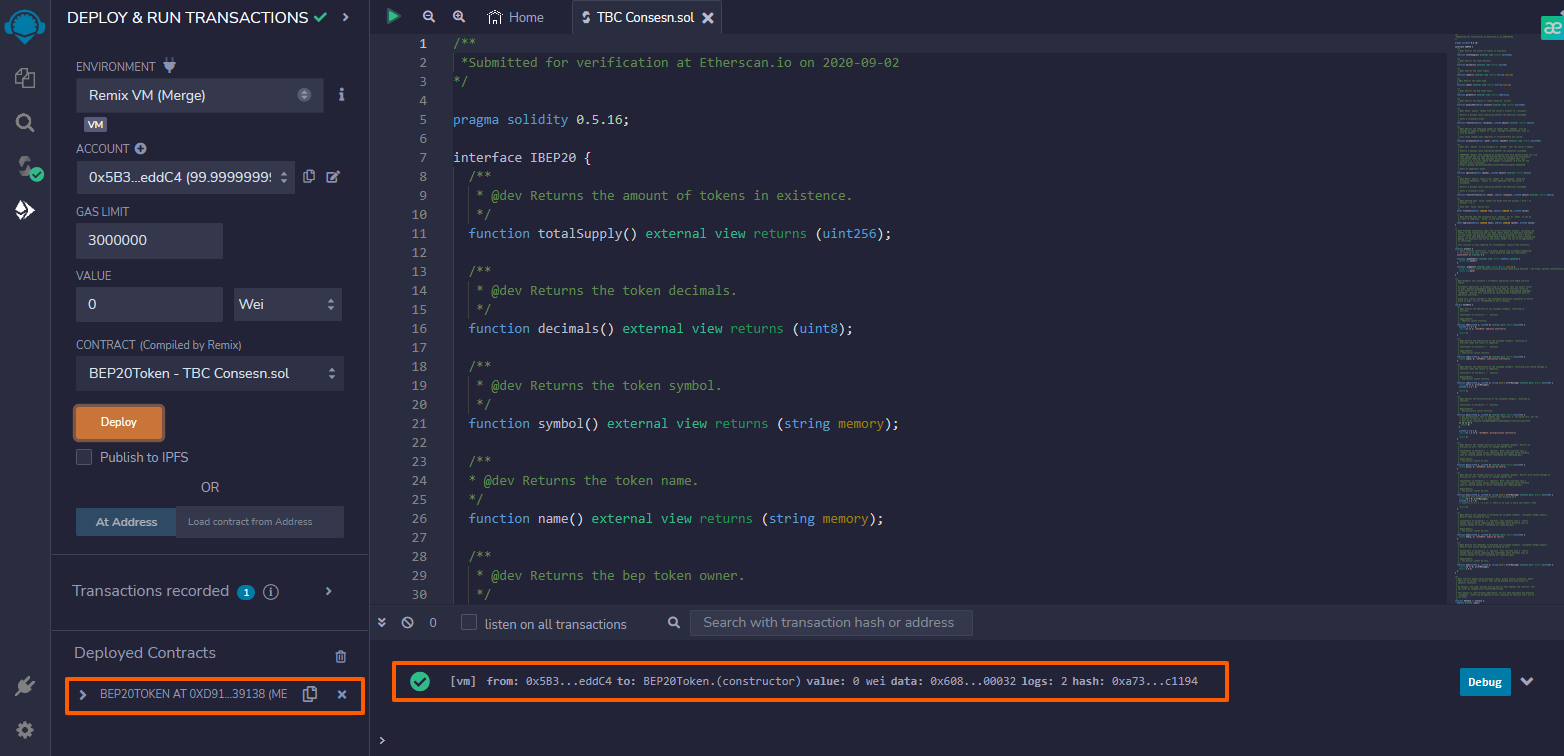Click the 'function totalSupply()' code line

coord(680,233)
